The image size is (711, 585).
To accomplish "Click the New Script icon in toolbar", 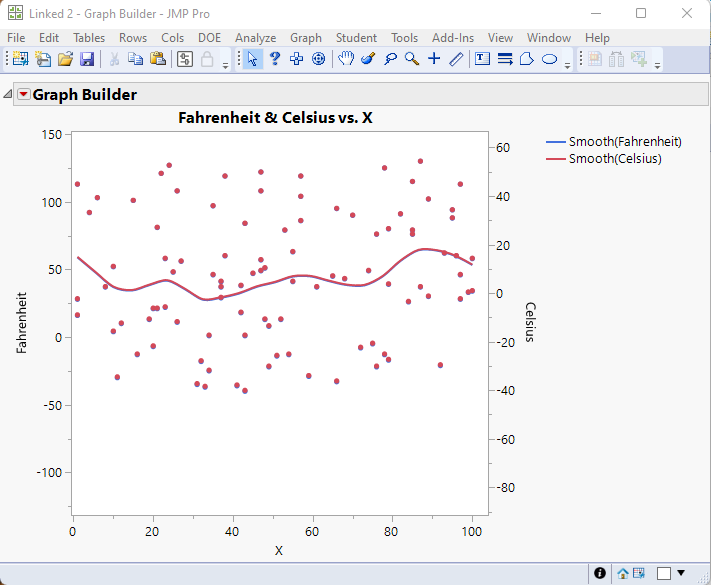I will [43, 59].
